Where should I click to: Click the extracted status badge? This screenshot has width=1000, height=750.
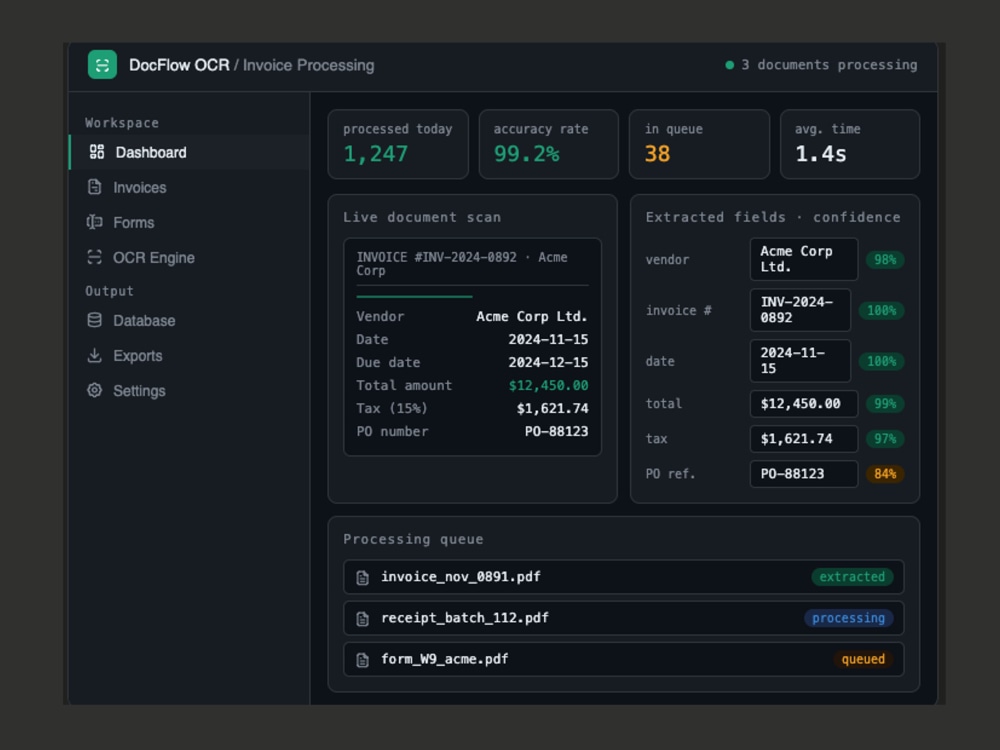(852, 577)
